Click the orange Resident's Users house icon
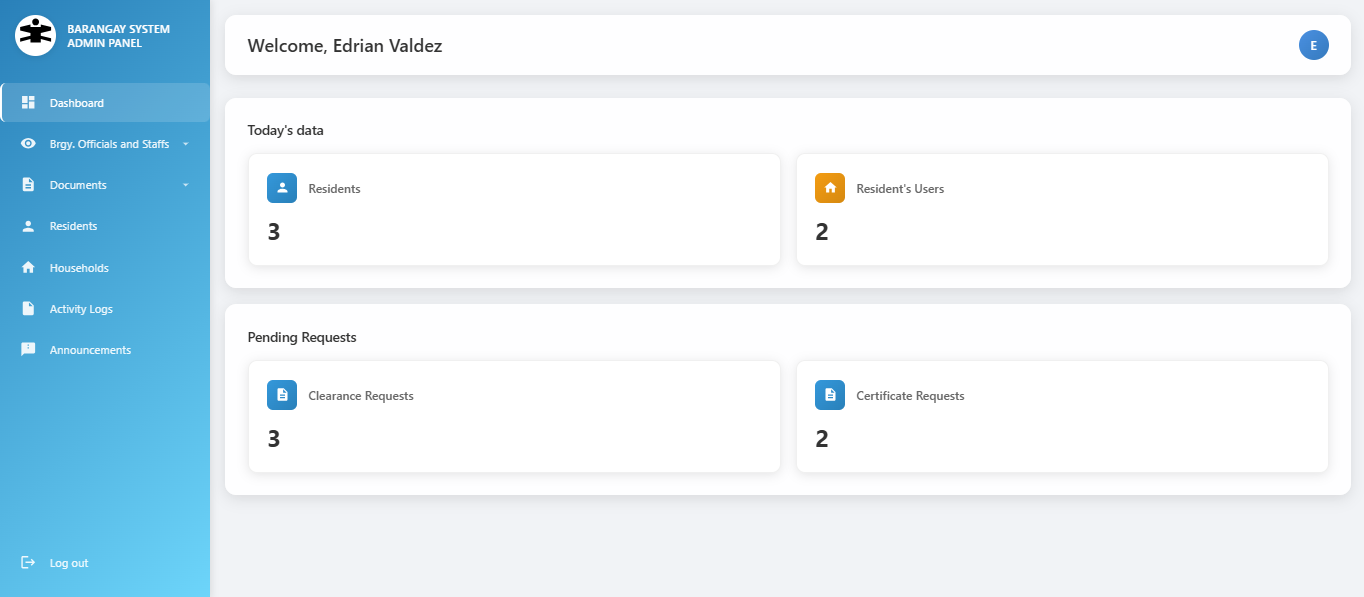1364x597 pixels. (x=830, y=188)
